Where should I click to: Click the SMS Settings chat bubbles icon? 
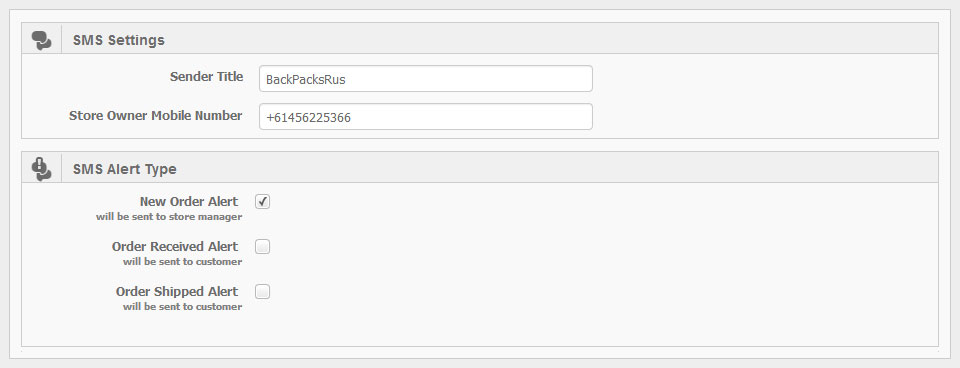click(41, 40)
